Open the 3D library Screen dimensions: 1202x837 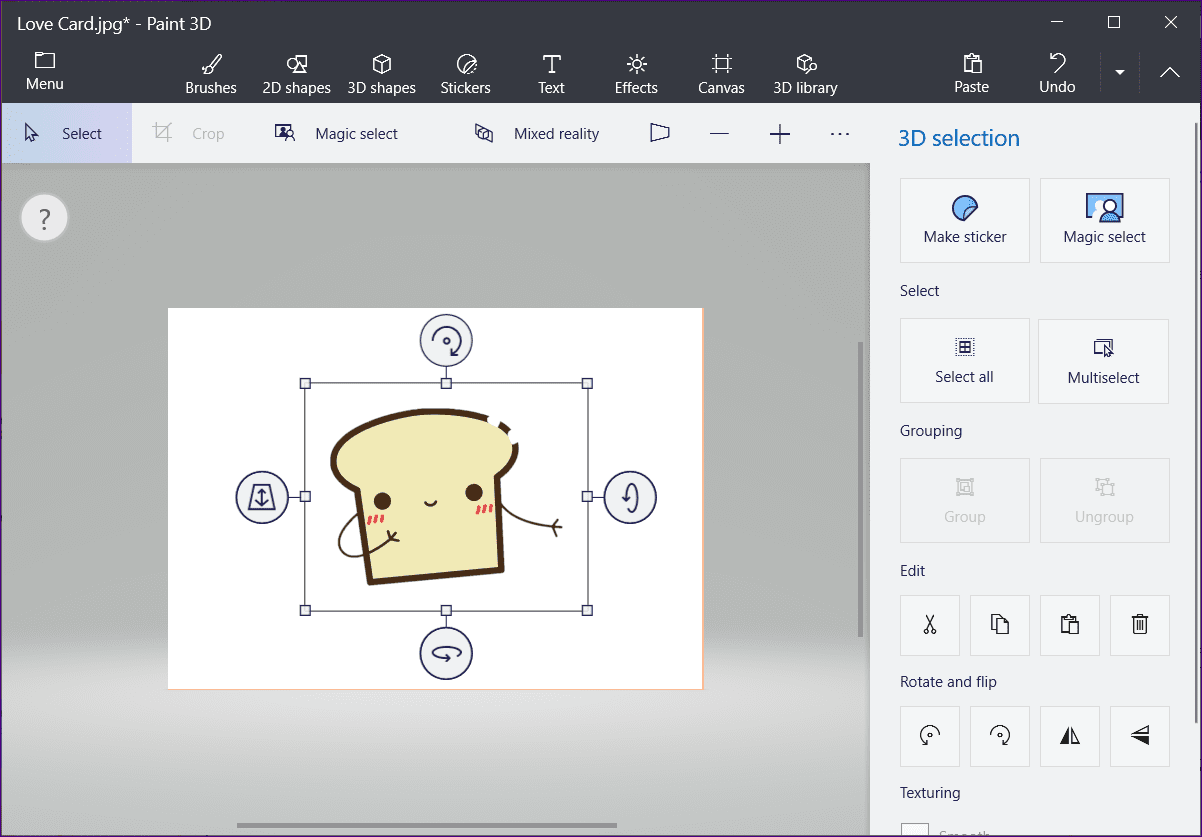pyautogui.click(x=805, y=75)
